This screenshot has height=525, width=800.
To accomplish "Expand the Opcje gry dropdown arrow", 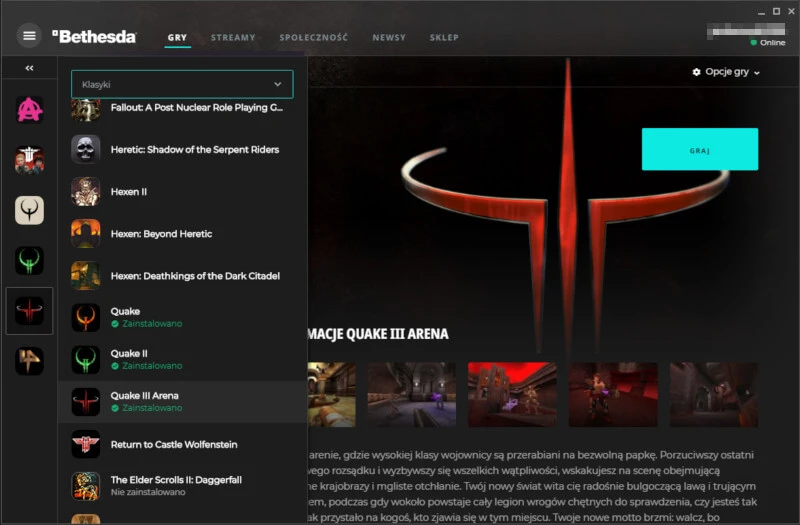I will click(x=757, y=73).
